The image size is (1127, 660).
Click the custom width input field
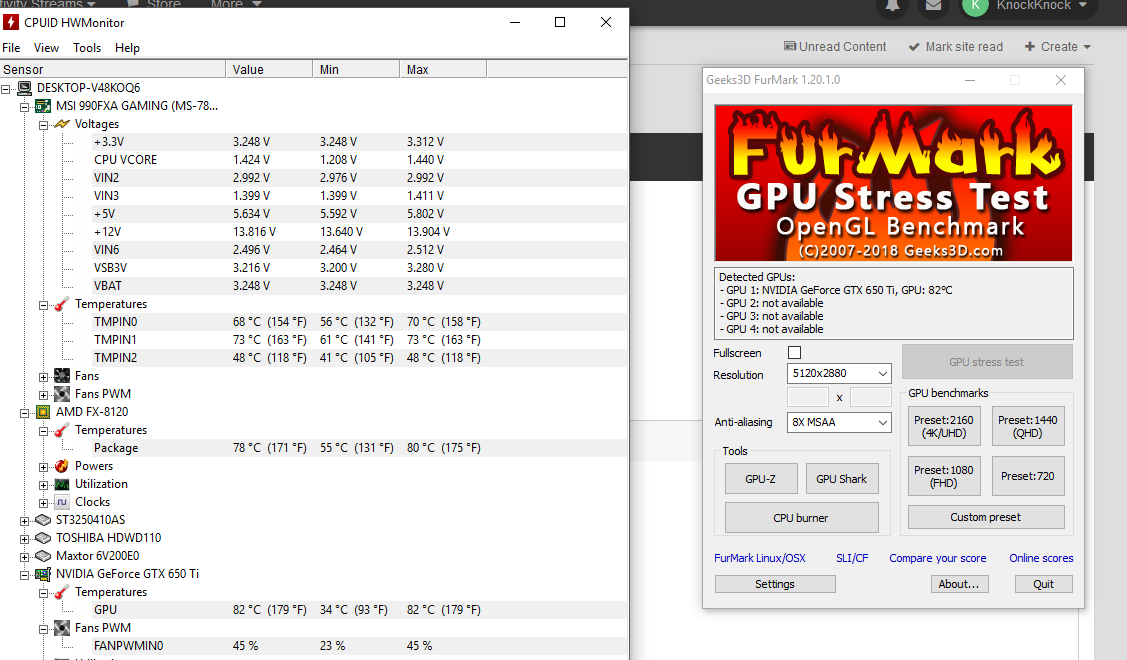click(808, 397)
